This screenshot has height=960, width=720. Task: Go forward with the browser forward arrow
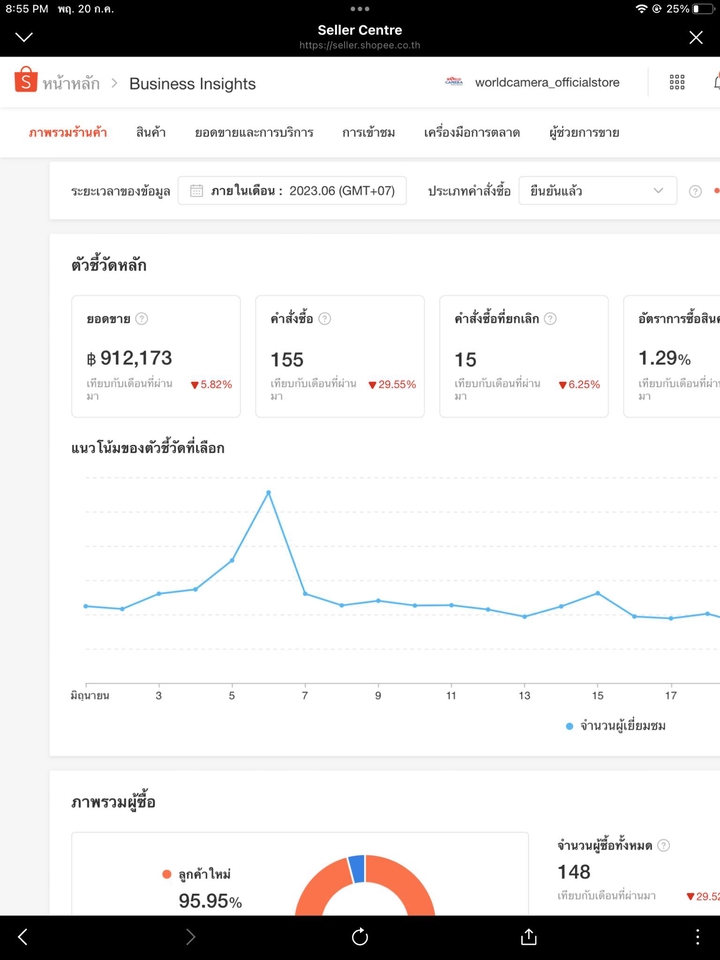(190, 936)
